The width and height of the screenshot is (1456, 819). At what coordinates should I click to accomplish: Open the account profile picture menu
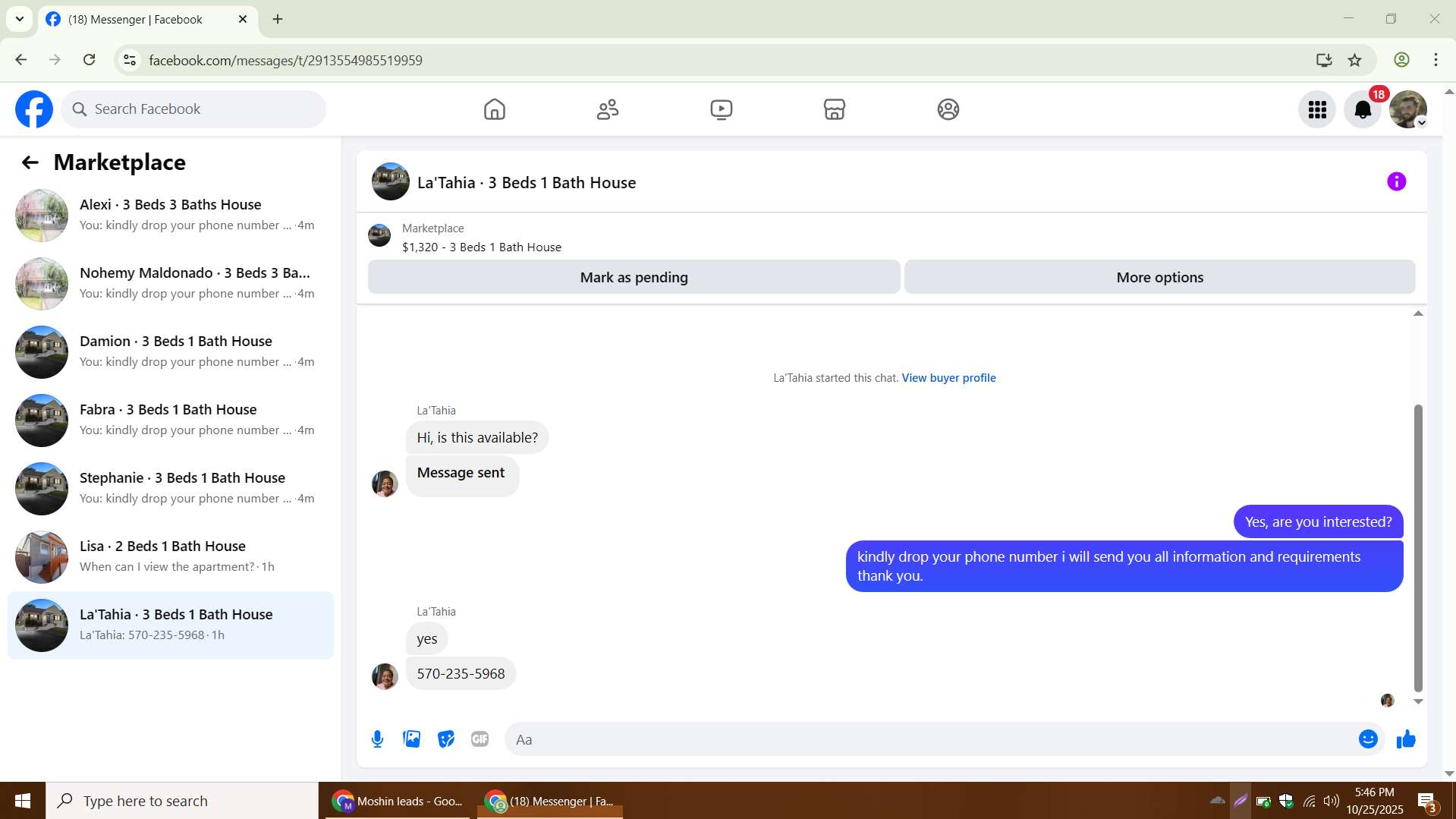tap(1408, 109)
